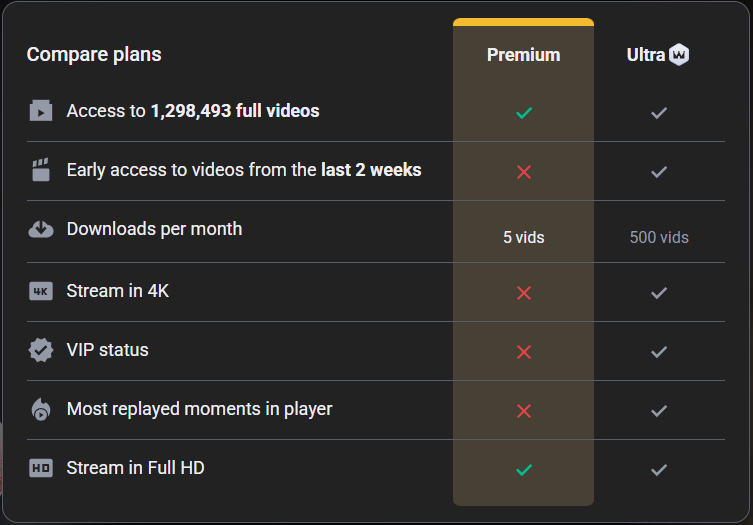Image resolution: width=753 pixels, height=525 pixels.
Task: Click Premium green check for Full HD
Action: [x=523, y=469]
